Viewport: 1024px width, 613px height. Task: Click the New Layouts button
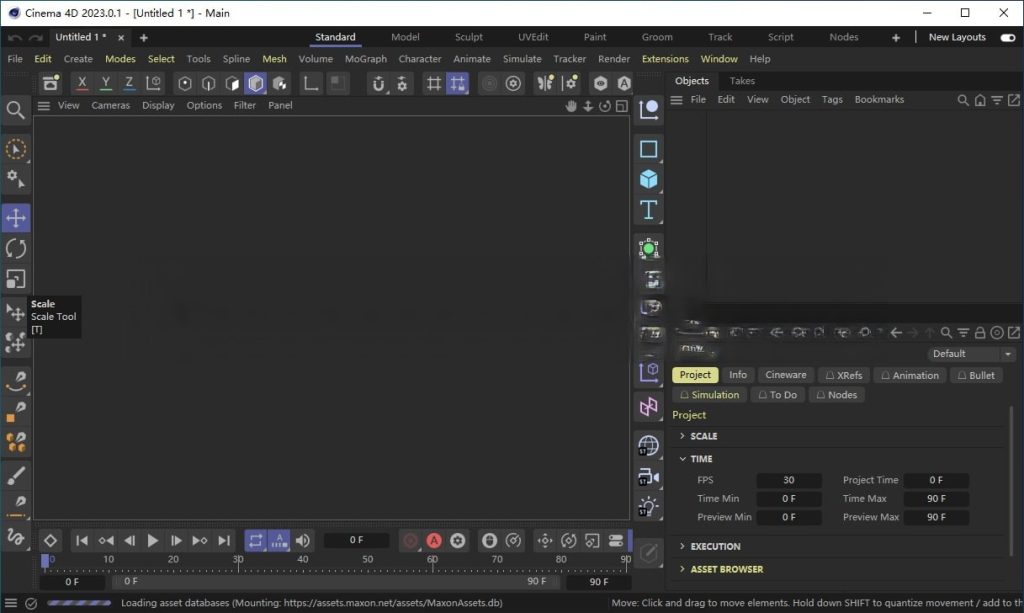pos(956,37)
